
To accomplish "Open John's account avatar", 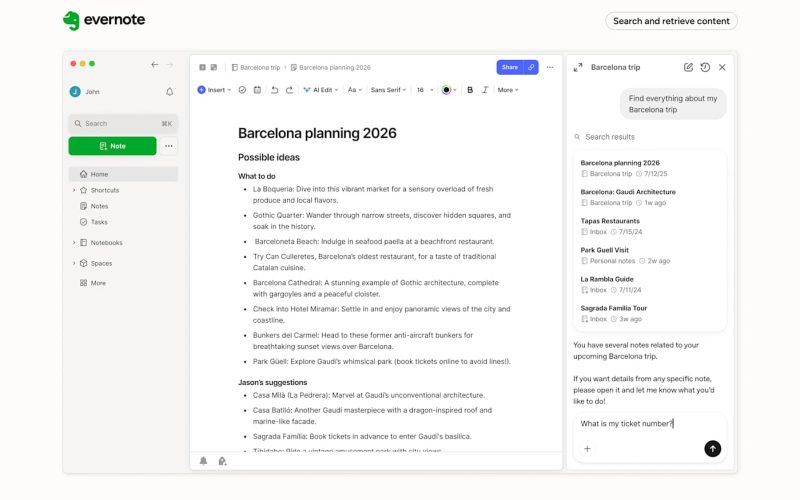I will click(x=75, y=91).
